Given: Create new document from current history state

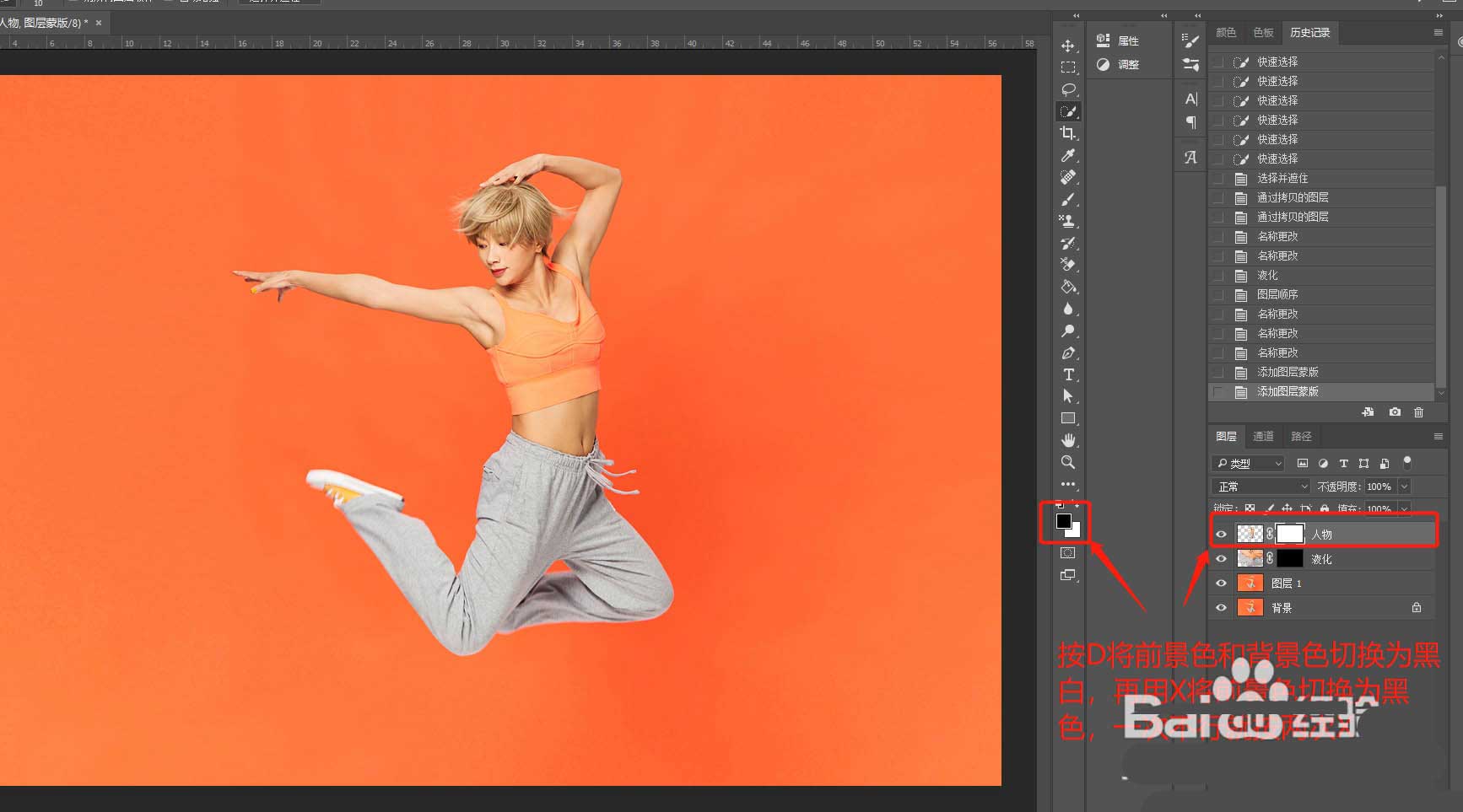Looking at the screenshot, I should 1368,412.
